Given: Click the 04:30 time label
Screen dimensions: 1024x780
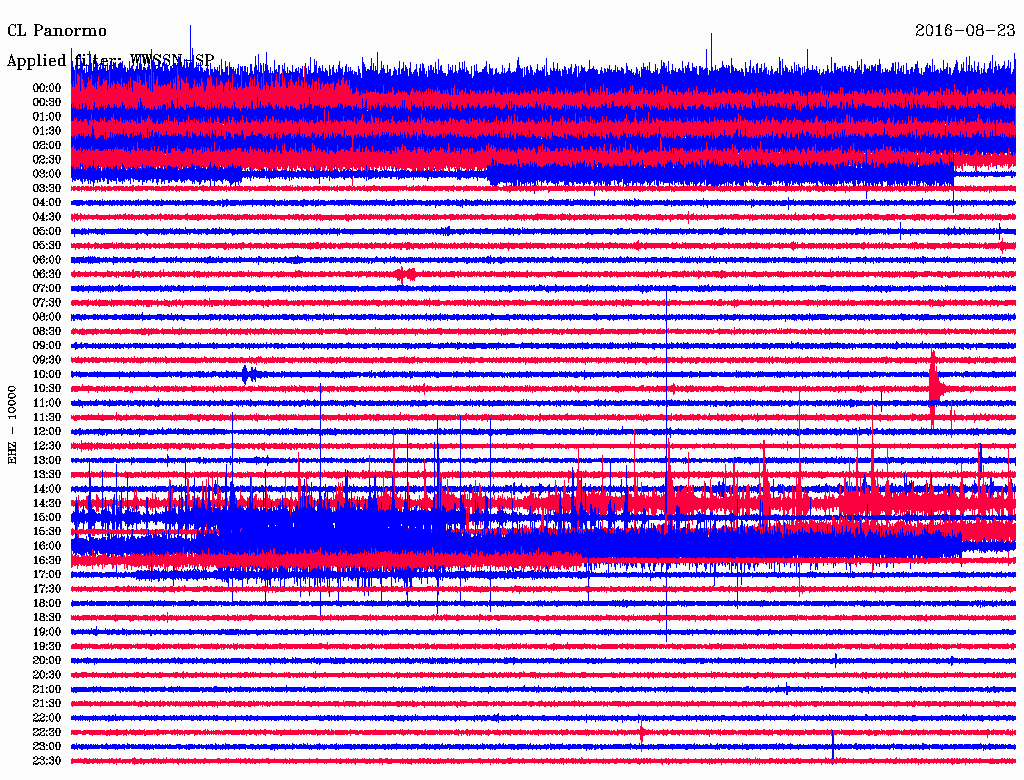Looking at the screenshot, I should click(46, 217).
